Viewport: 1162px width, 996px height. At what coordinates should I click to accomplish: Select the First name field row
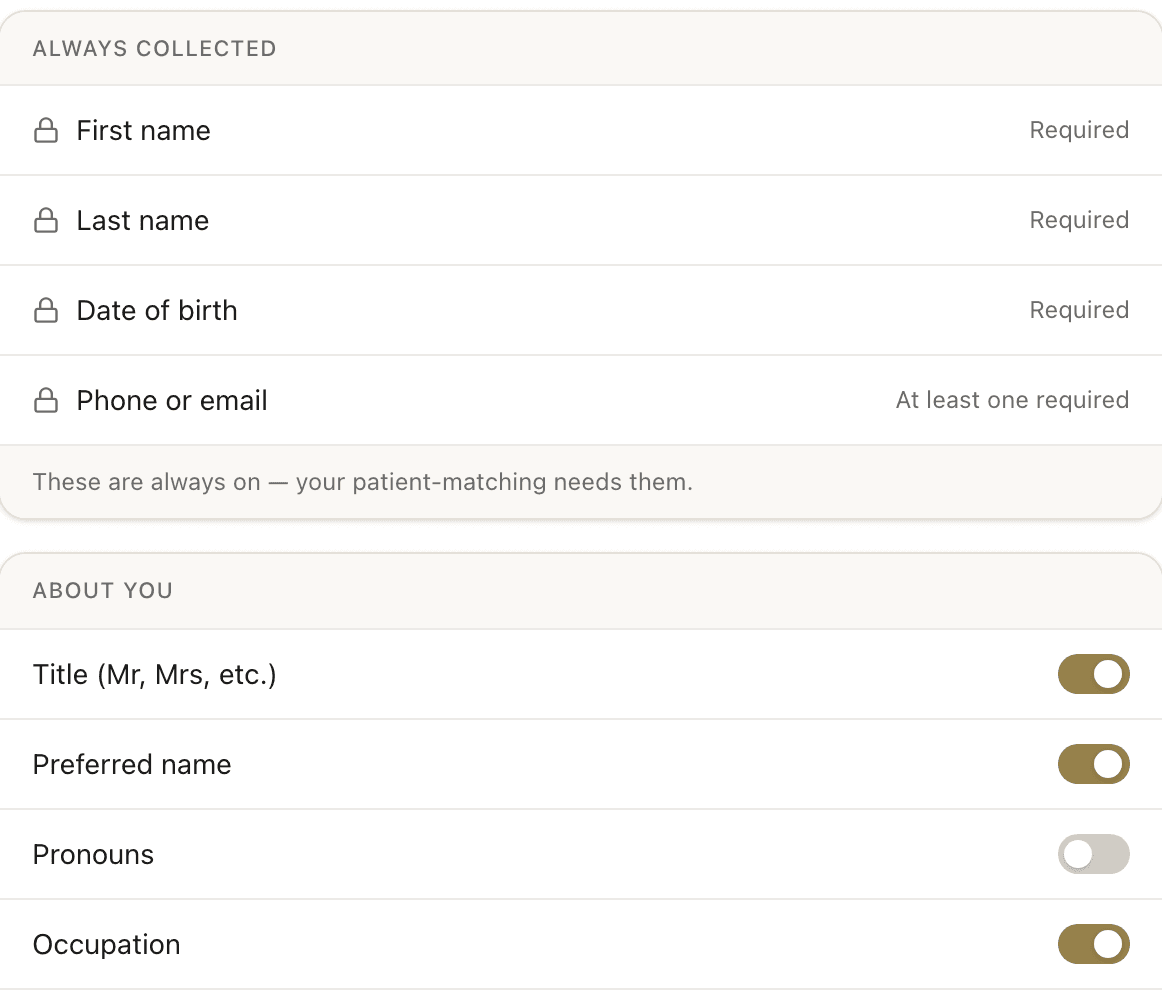(x=581, y=130)
